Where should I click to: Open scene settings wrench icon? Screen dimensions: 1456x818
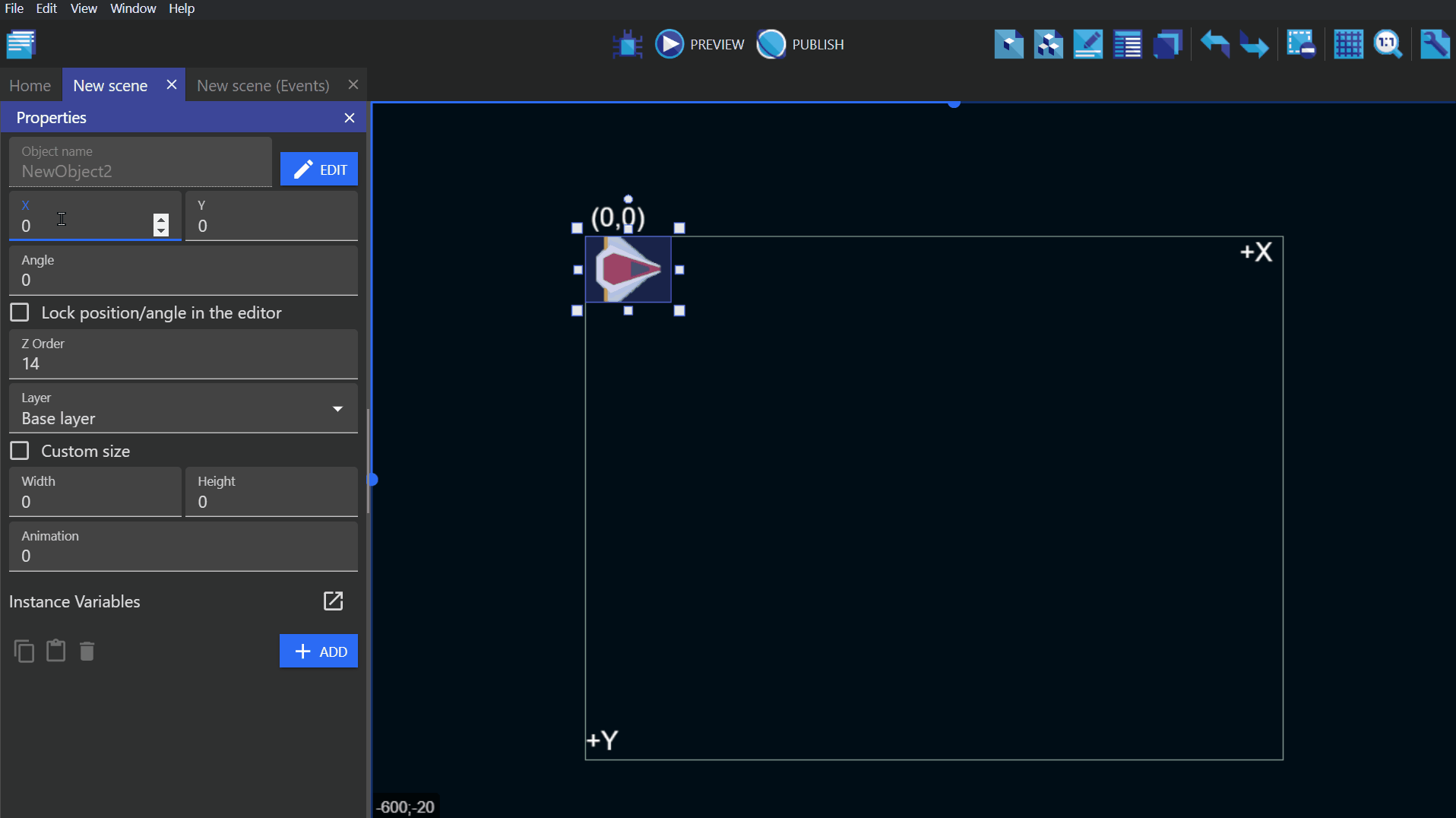tap(1434, 44)
